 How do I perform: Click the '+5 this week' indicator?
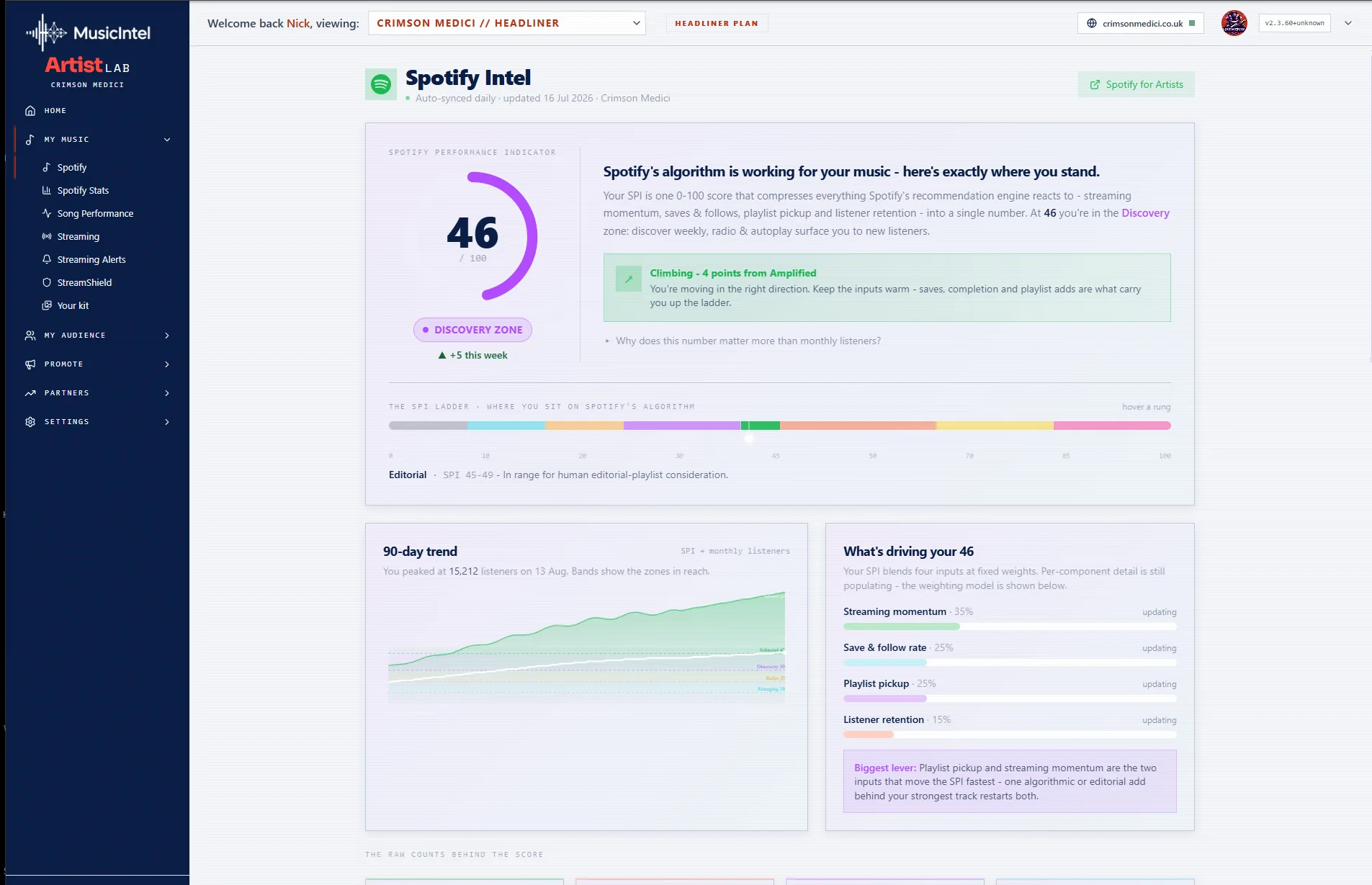472,355
